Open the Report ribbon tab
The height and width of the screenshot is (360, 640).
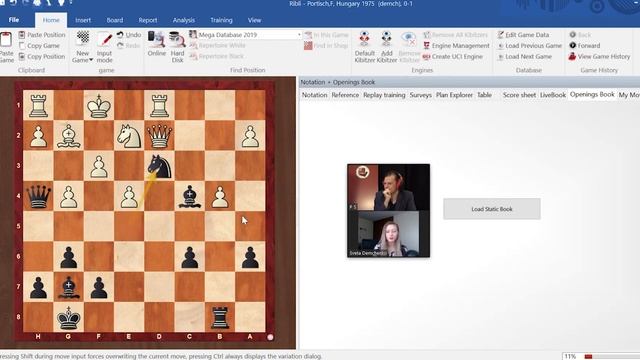[x=148, y=20]
